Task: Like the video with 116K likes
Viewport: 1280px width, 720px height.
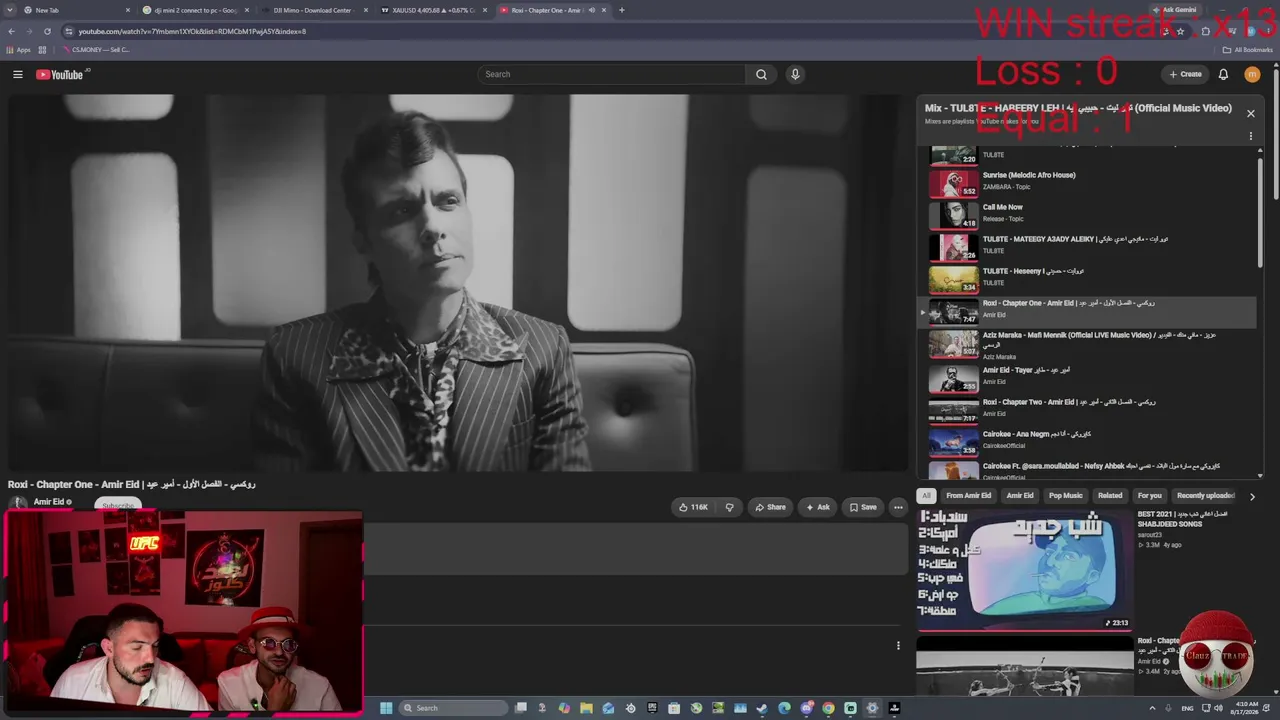Action: [x=693, y=507]
